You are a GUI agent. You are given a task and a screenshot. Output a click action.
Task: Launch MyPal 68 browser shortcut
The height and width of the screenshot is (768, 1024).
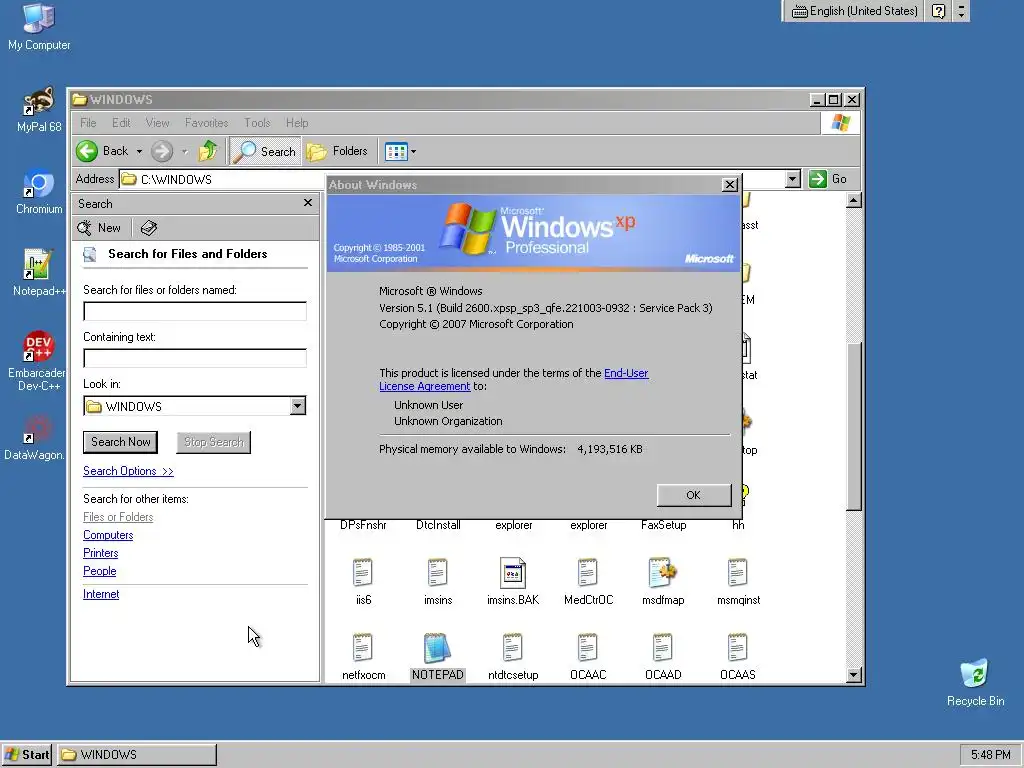pyautogui.click(x=39, y=110)
